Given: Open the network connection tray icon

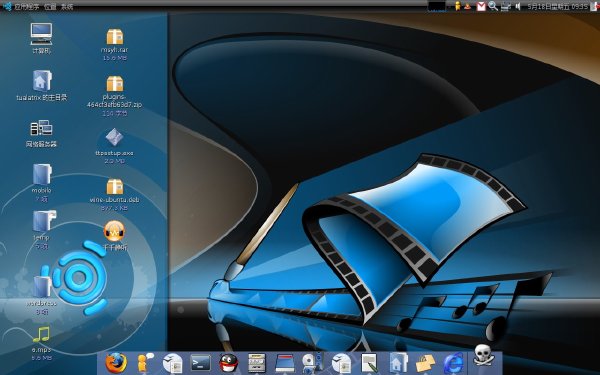Looking at the screenshot, I should (x=506, y=7).
